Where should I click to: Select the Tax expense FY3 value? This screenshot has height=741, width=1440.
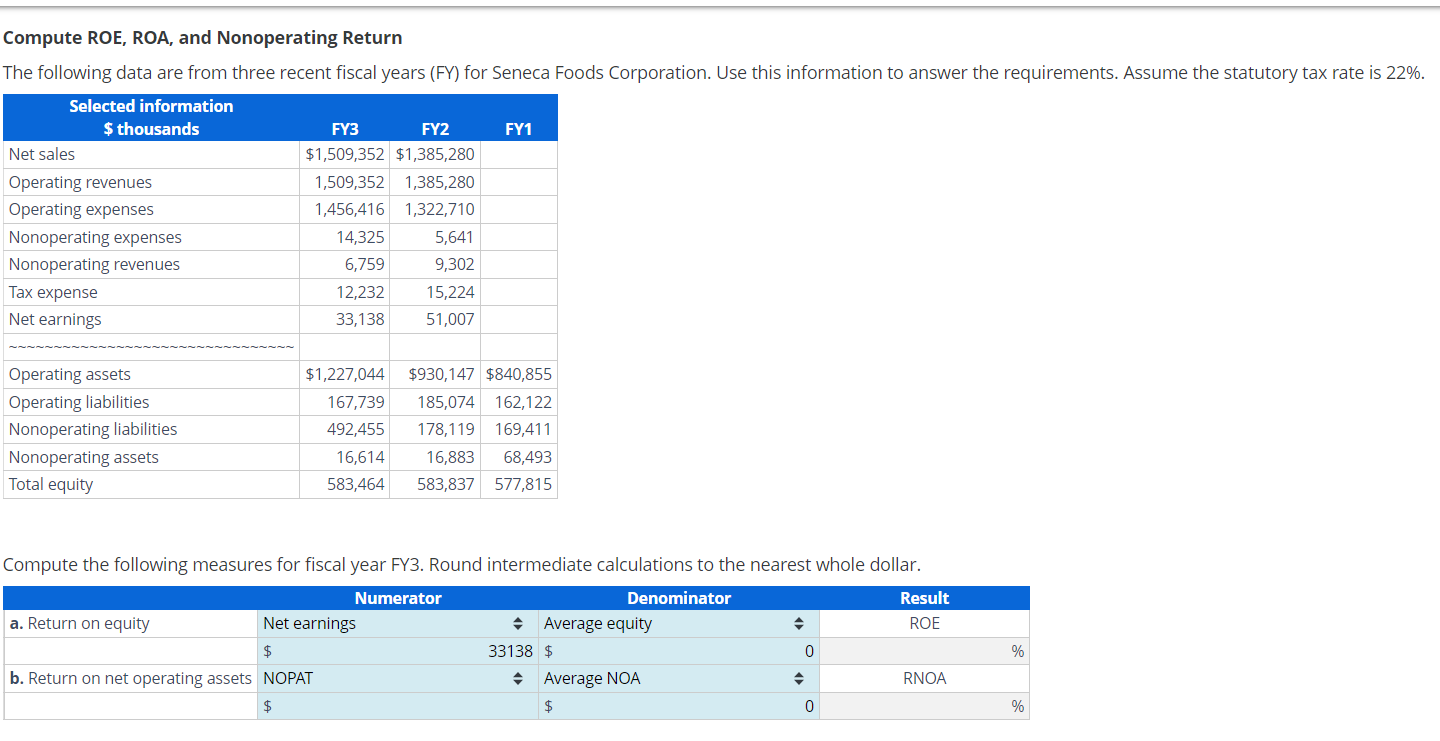pos(355,292)
